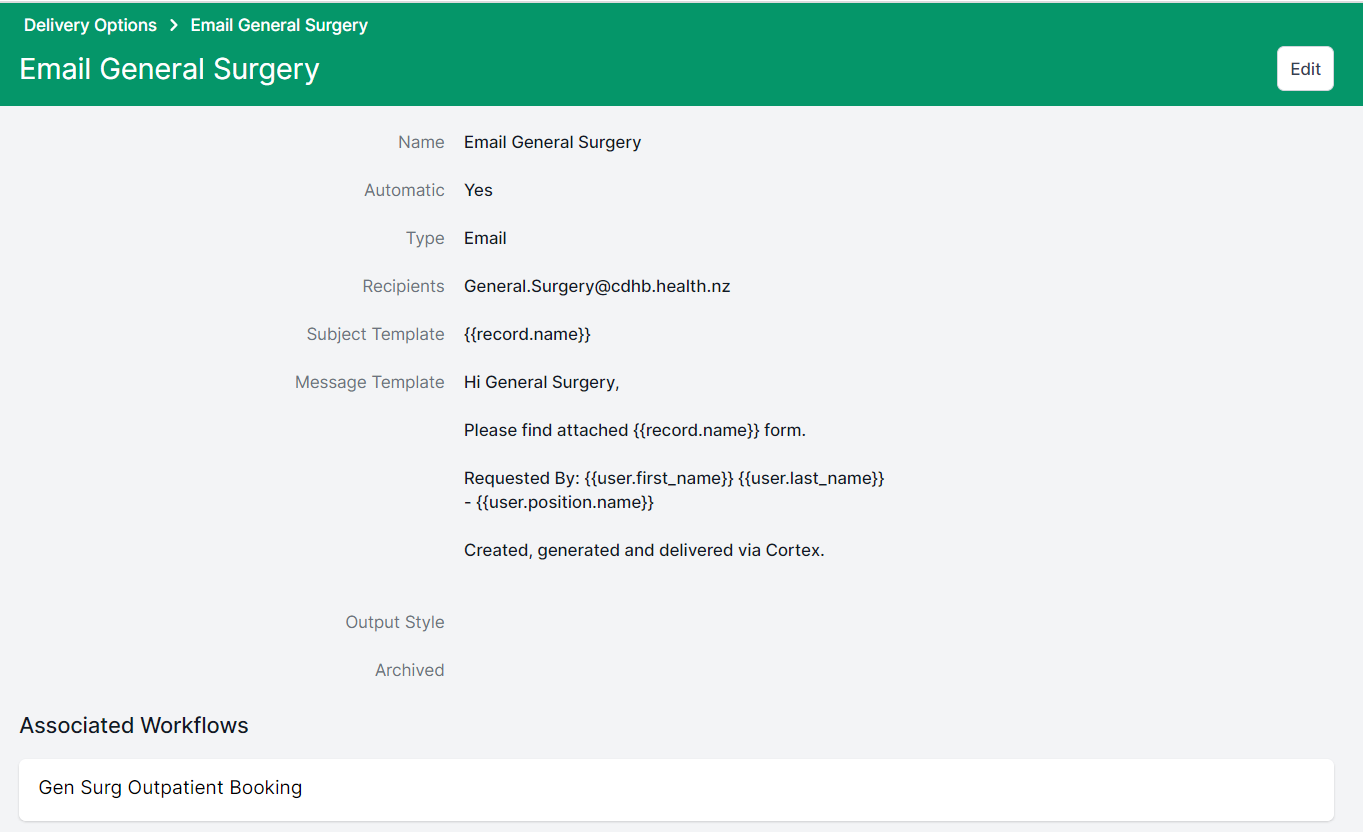1363x832 pixels.
Task: Click the {{user.position.name}} template line
Action: click(x=559, y=502)
